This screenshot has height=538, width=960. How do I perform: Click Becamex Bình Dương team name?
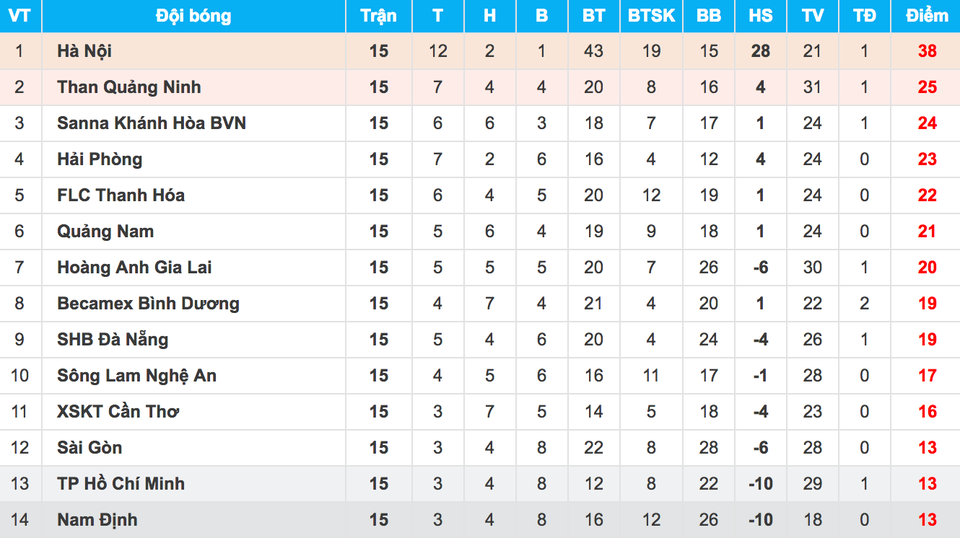pyautogui.click(x=148, y=304)
